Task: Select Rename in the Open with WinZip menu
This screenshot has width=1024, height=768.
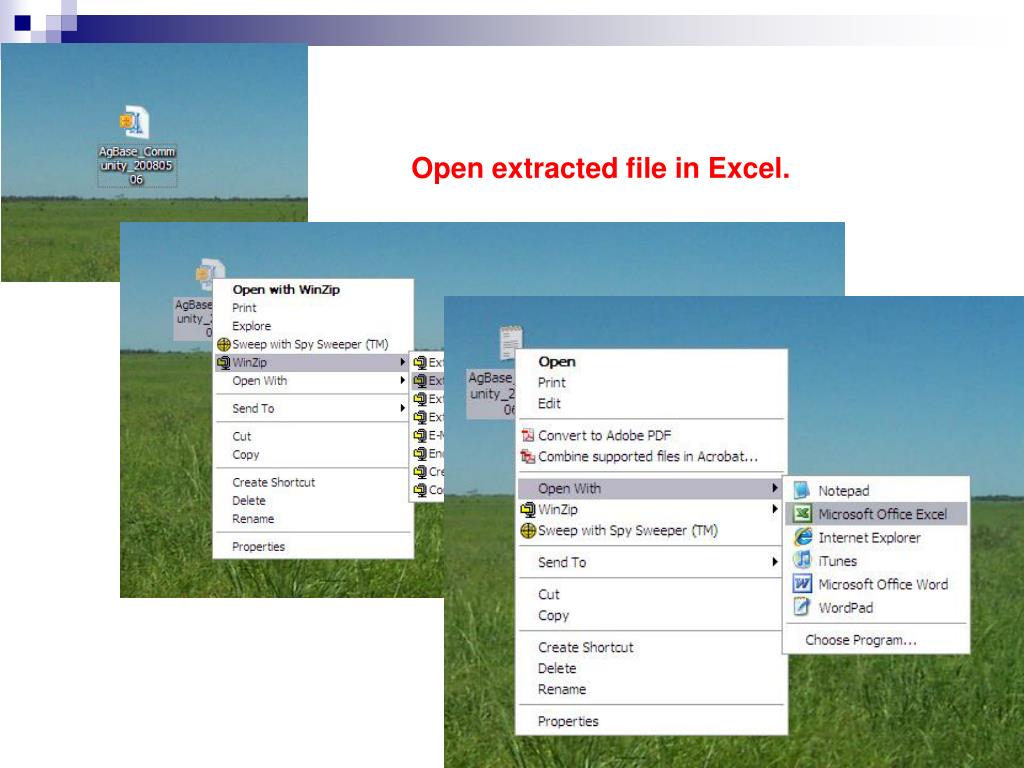Action: click(x=253, y=519)
